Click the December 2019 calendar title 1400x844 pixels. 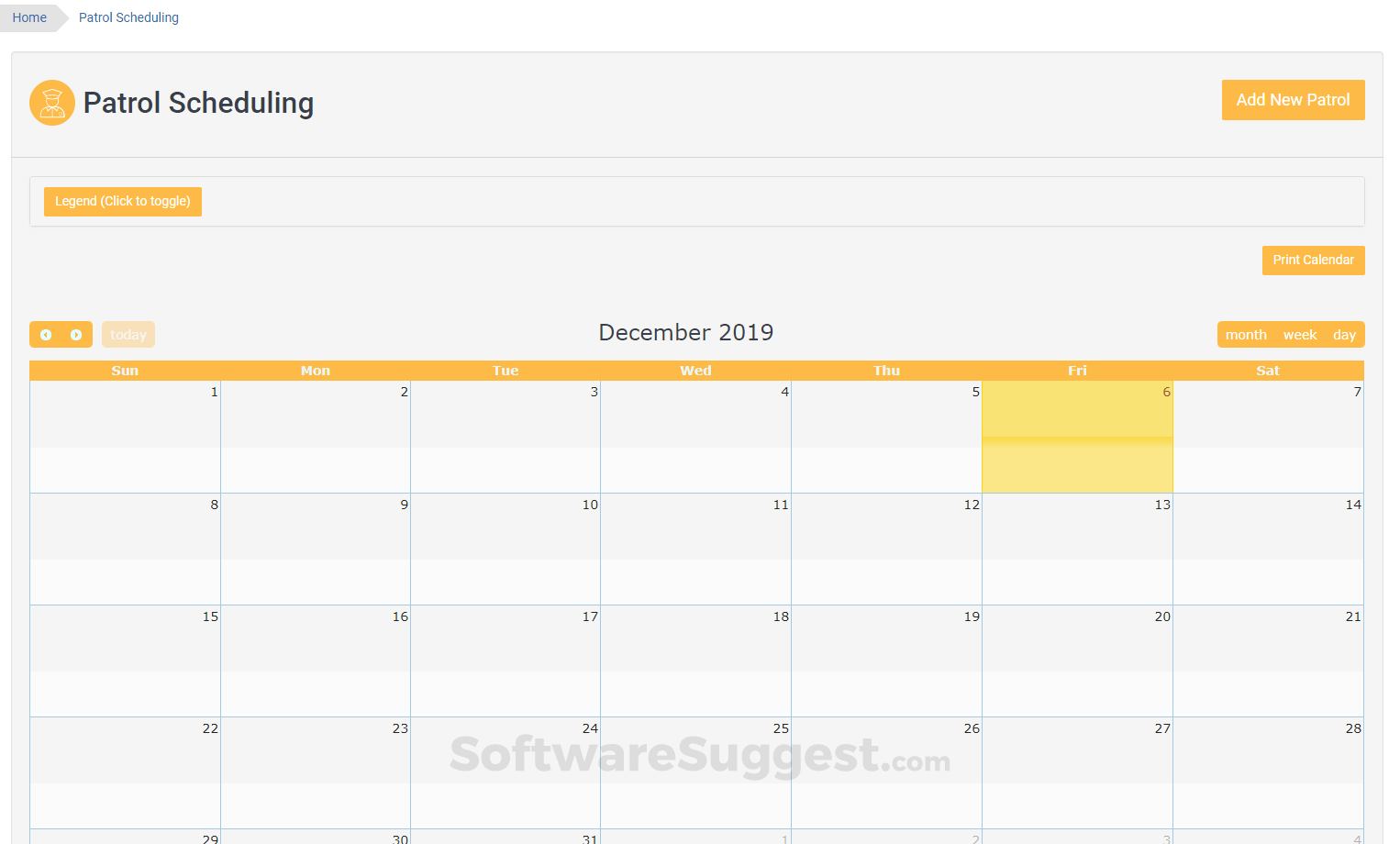686,333
